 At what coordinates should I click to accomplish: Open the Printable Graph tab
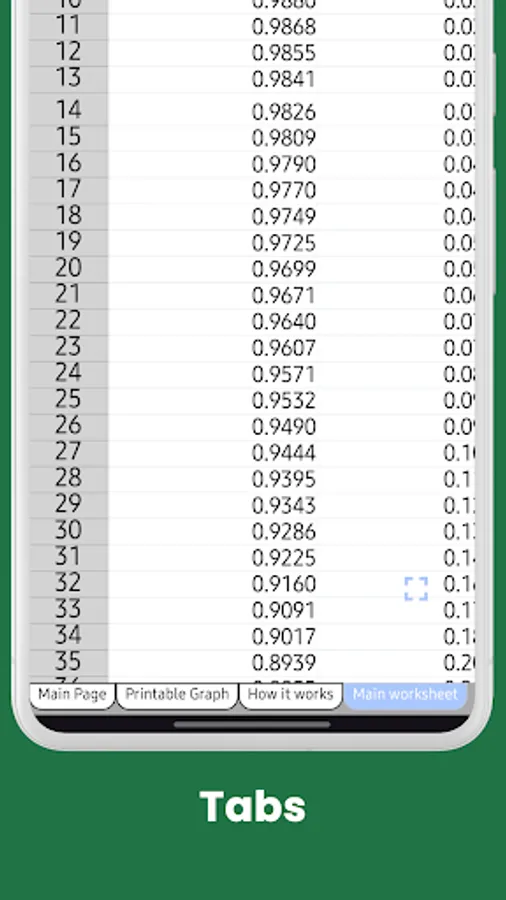177,695
